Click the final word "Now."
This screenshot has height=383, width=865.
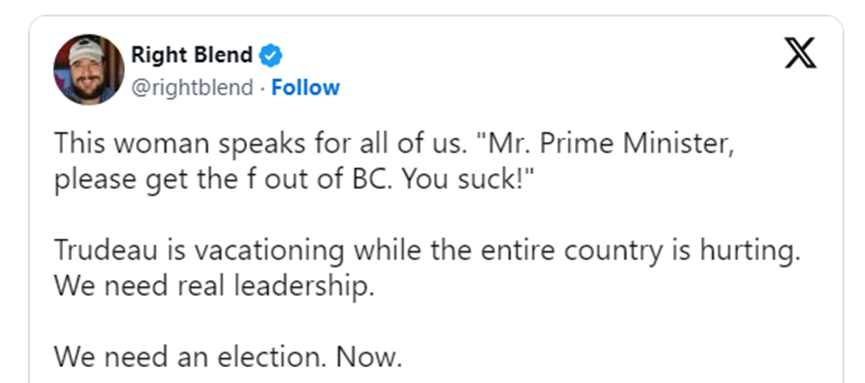[x=370, y=358]
